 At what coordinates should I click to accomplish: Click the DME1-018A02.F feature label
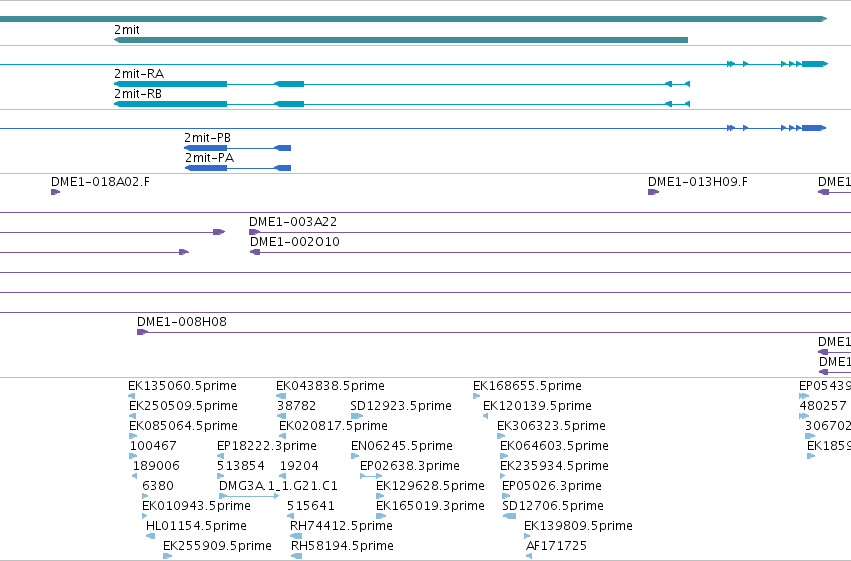pyautogui.click(x=100, y=182)
